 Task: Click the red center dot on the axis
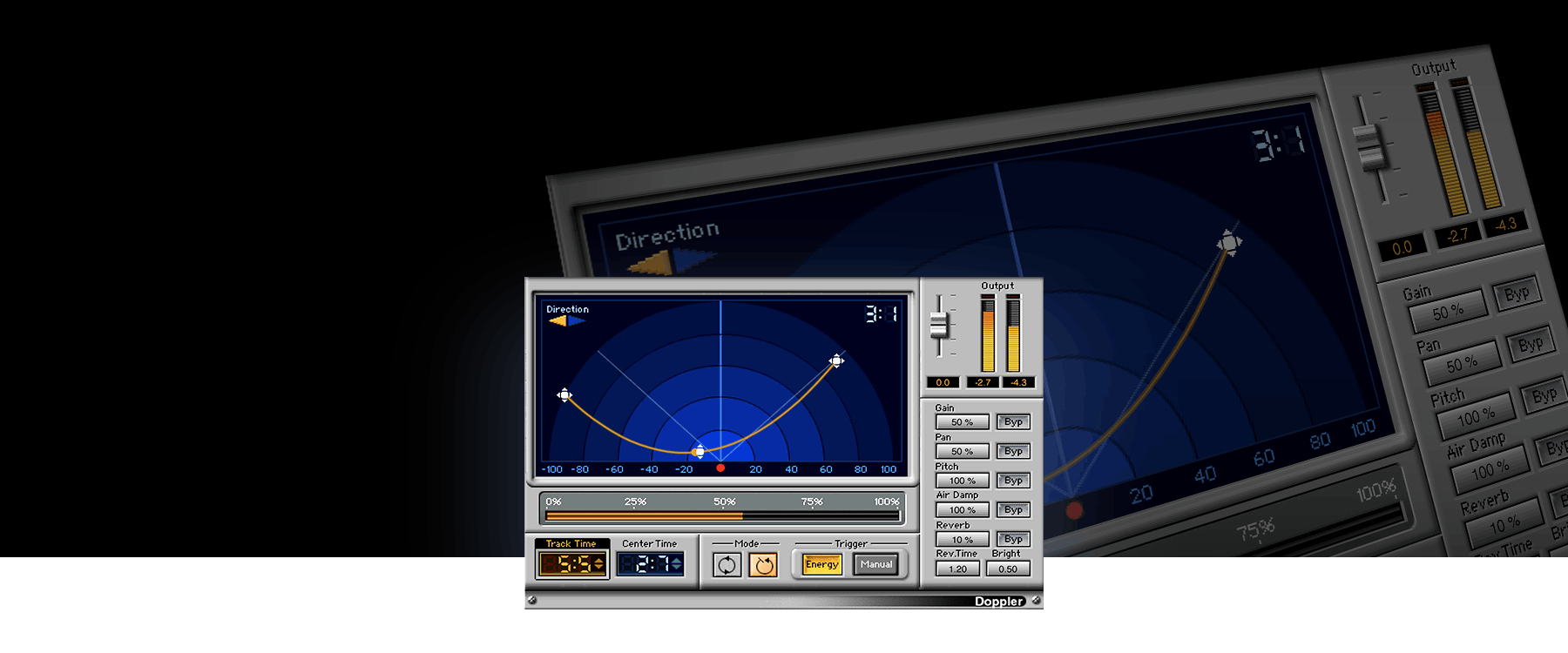[720, 468]
